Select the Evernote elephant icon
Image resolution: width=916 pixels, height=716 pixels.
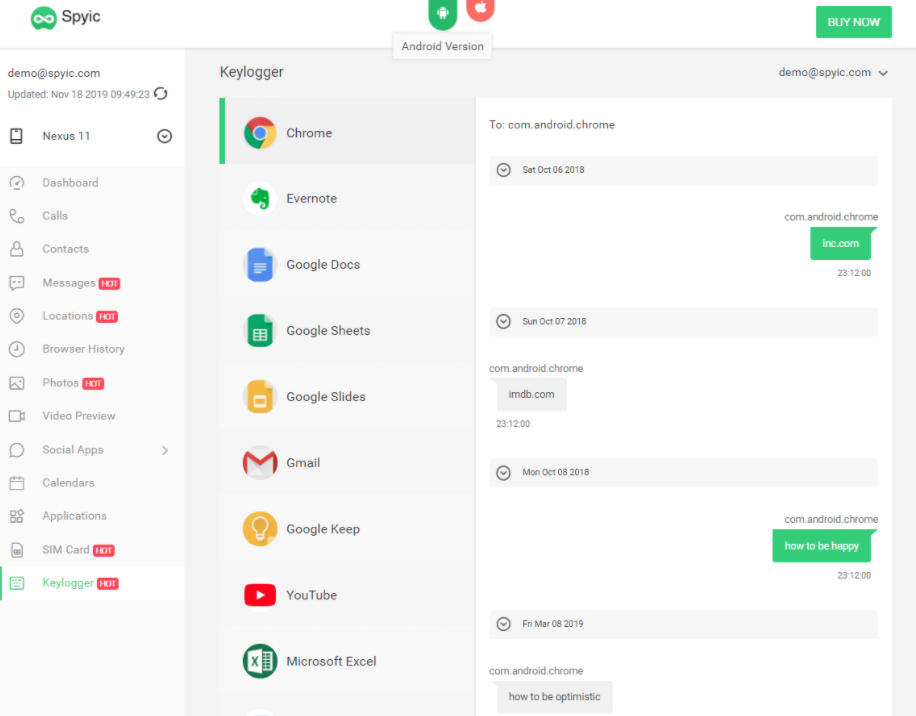[x=260, y=199]
